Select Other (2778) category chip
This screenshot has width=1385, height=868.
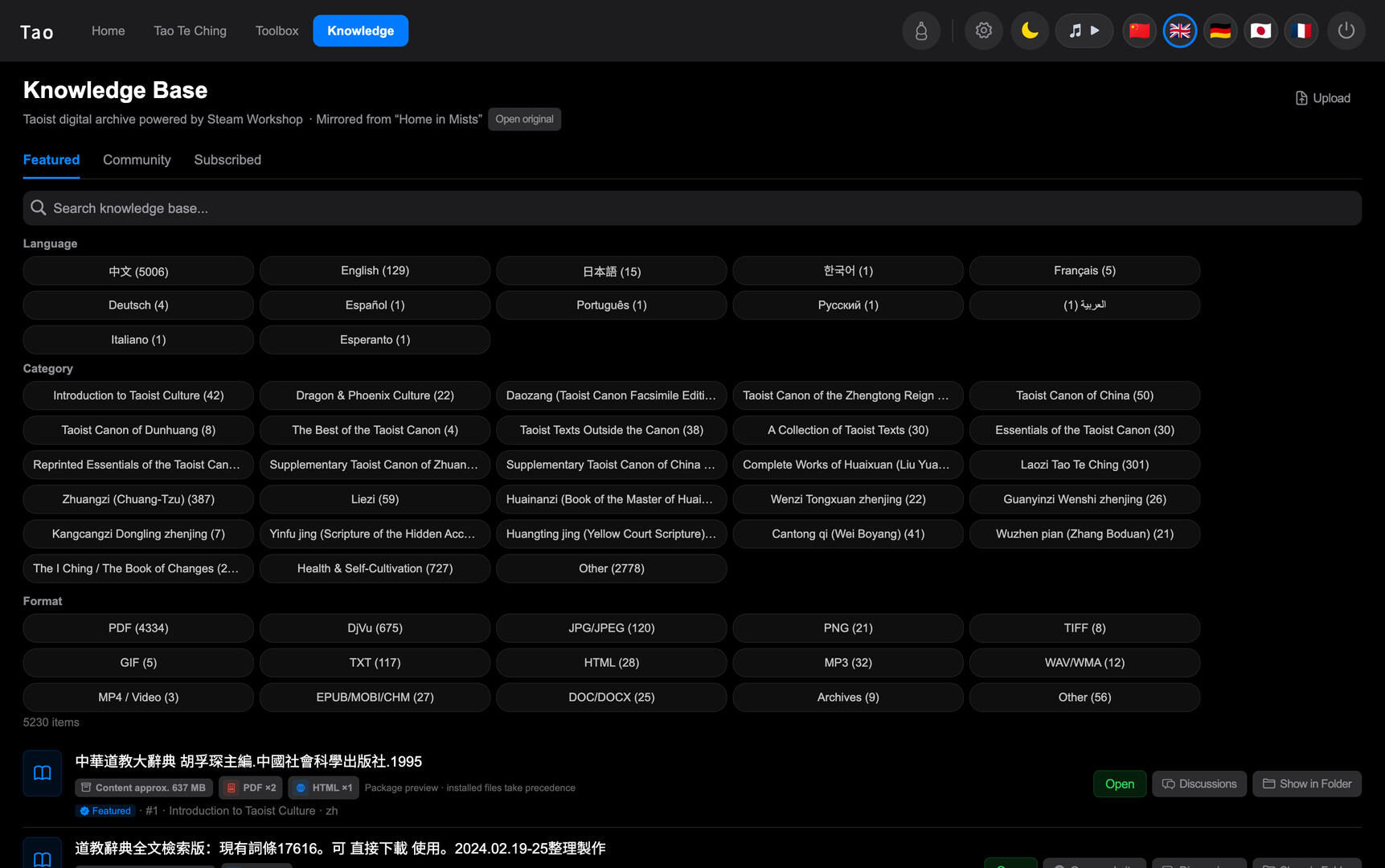point(612,568)
